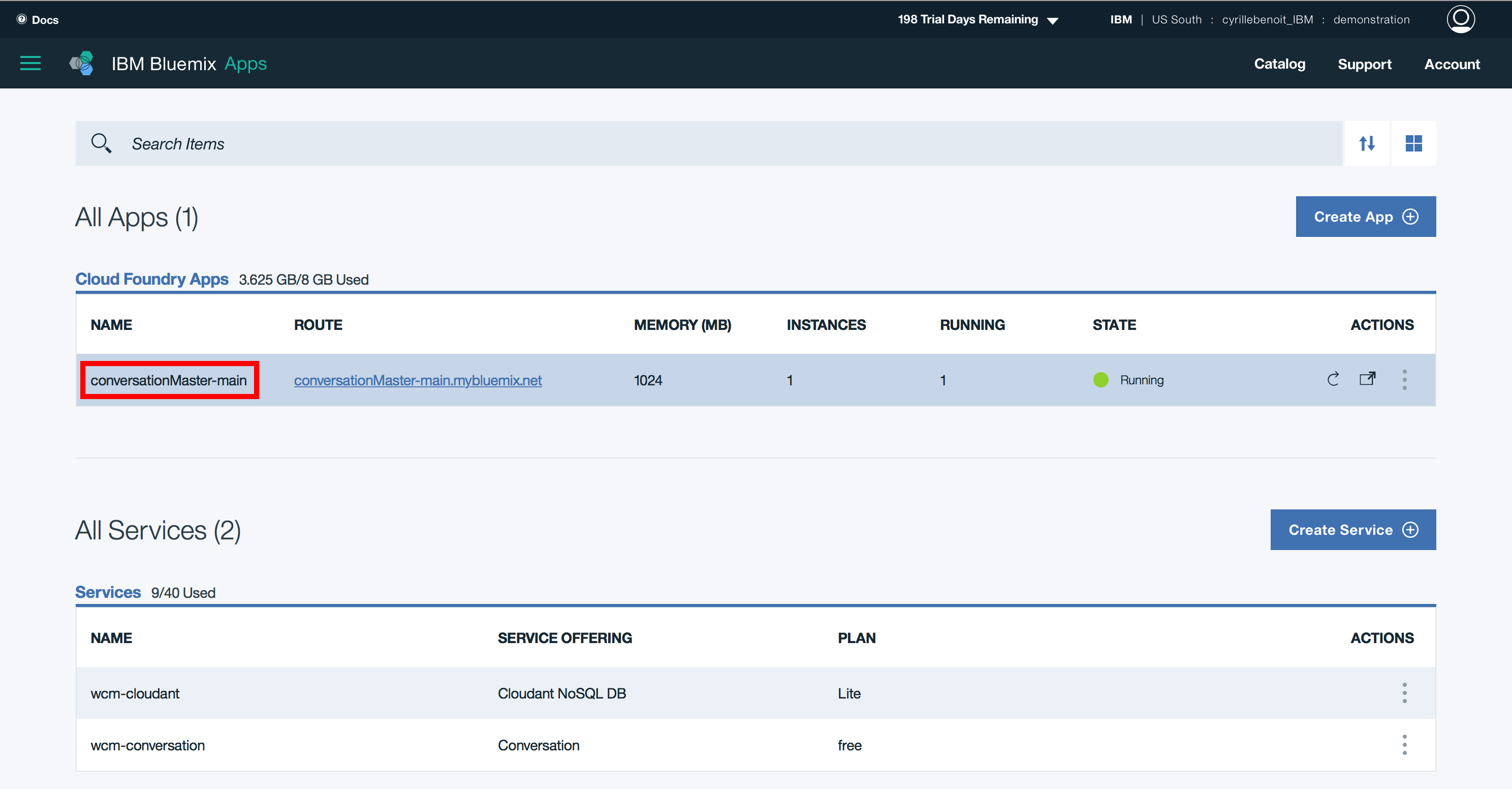Viewport: 1512px width, 789px height.
Task: Click the Create Service button
Action: (x=1353, y=530)
